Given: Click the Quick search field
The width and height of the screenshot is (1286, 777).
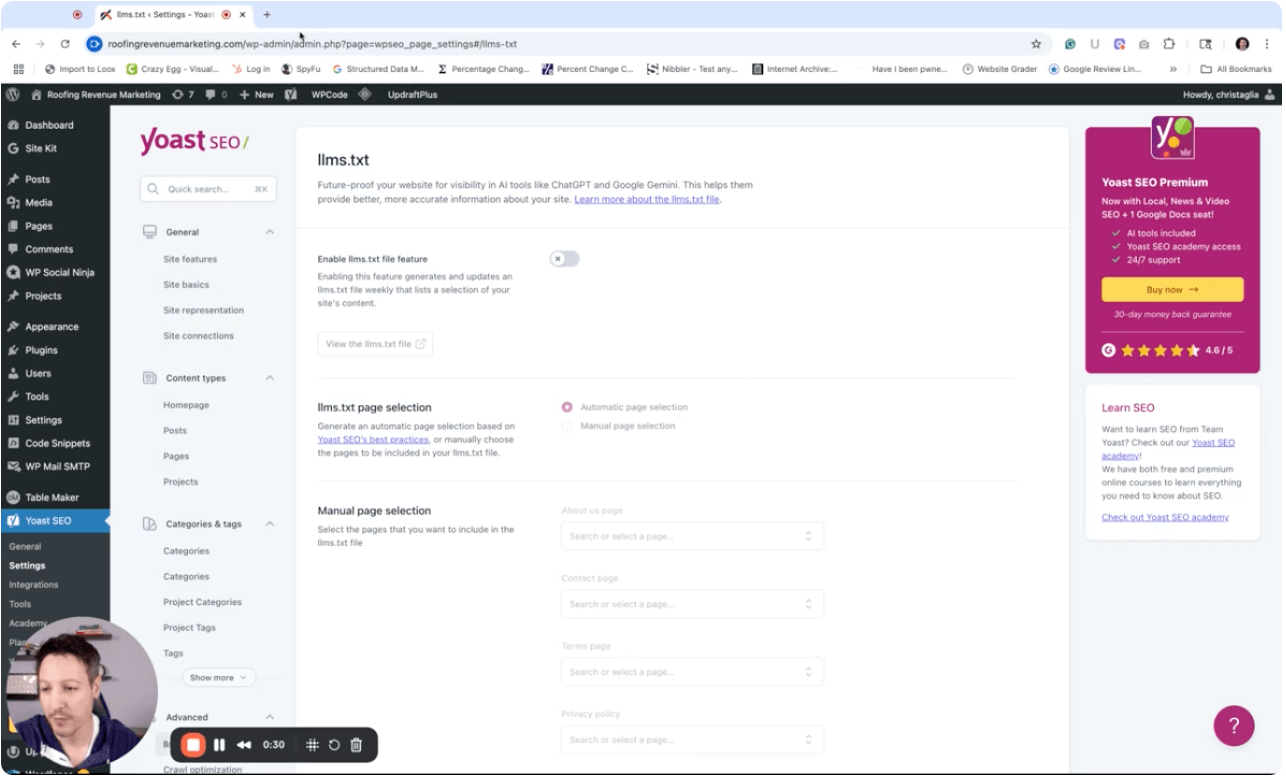Looking at the screenshot, I should click(x=207, y=188).
